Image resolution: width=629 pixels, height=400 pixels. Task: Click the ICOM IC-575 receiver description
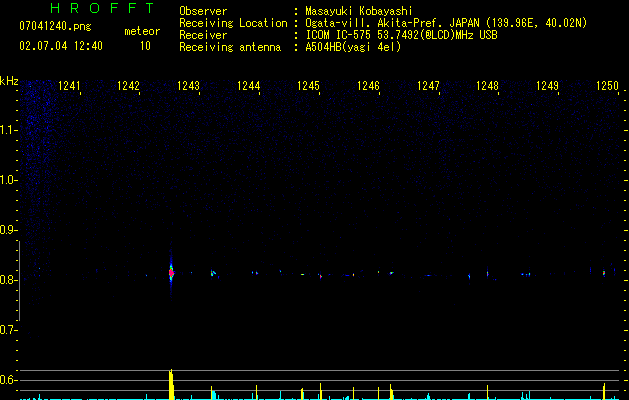click(401, 35)
